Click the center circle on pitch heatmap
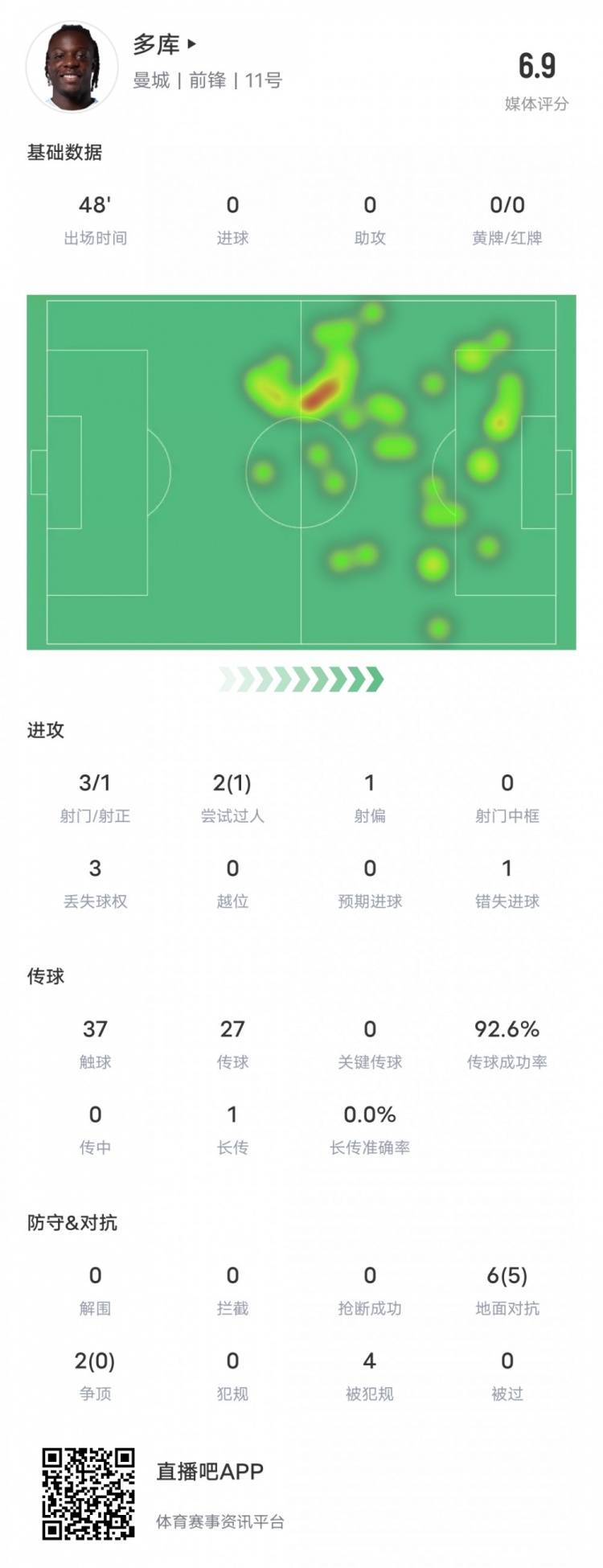Image resolution: width=603 pixels, height=1568 pixels. (301, 472)
